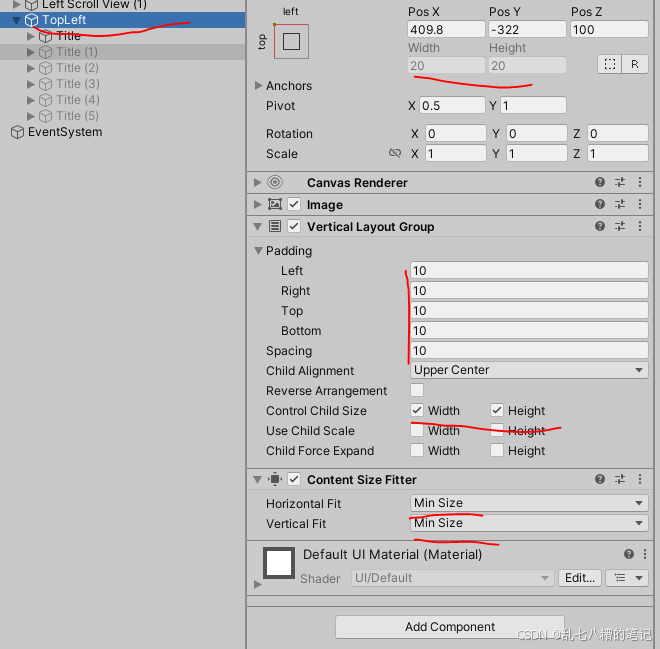Open Default UI Material help icon

[629, 554]
